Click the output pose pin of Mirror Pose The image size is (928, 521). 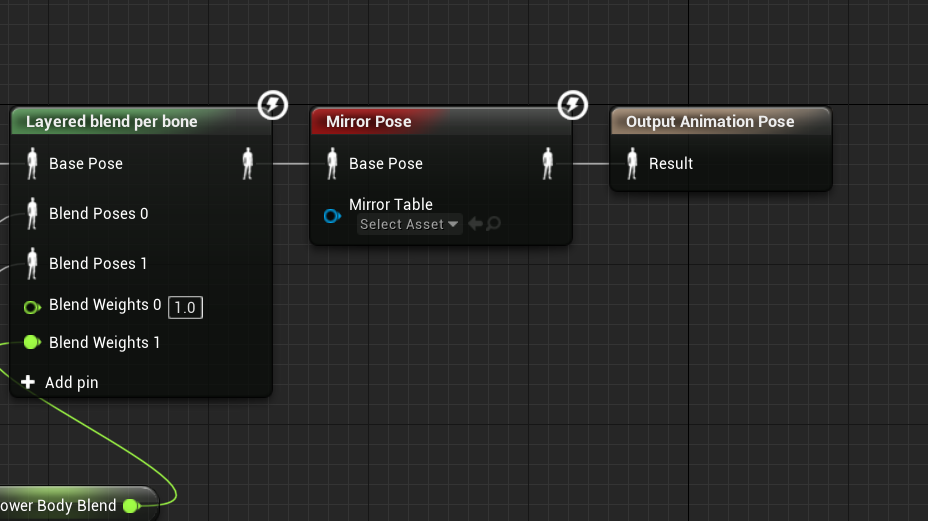tap(548, 163)
